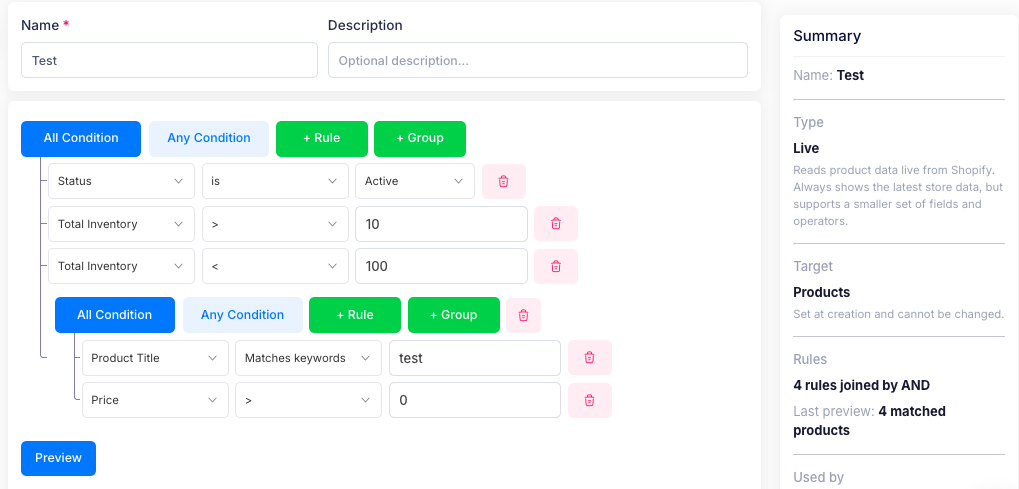Viewport: 1019px width, 489px height.
Task: Switch nested group to Any Condition
Action: 242,315
